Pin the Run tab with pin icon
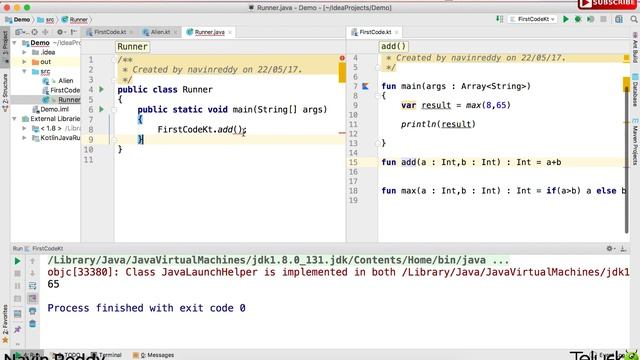Image resolution: width=640 pixels, height=360 pixels. (17, 329)
